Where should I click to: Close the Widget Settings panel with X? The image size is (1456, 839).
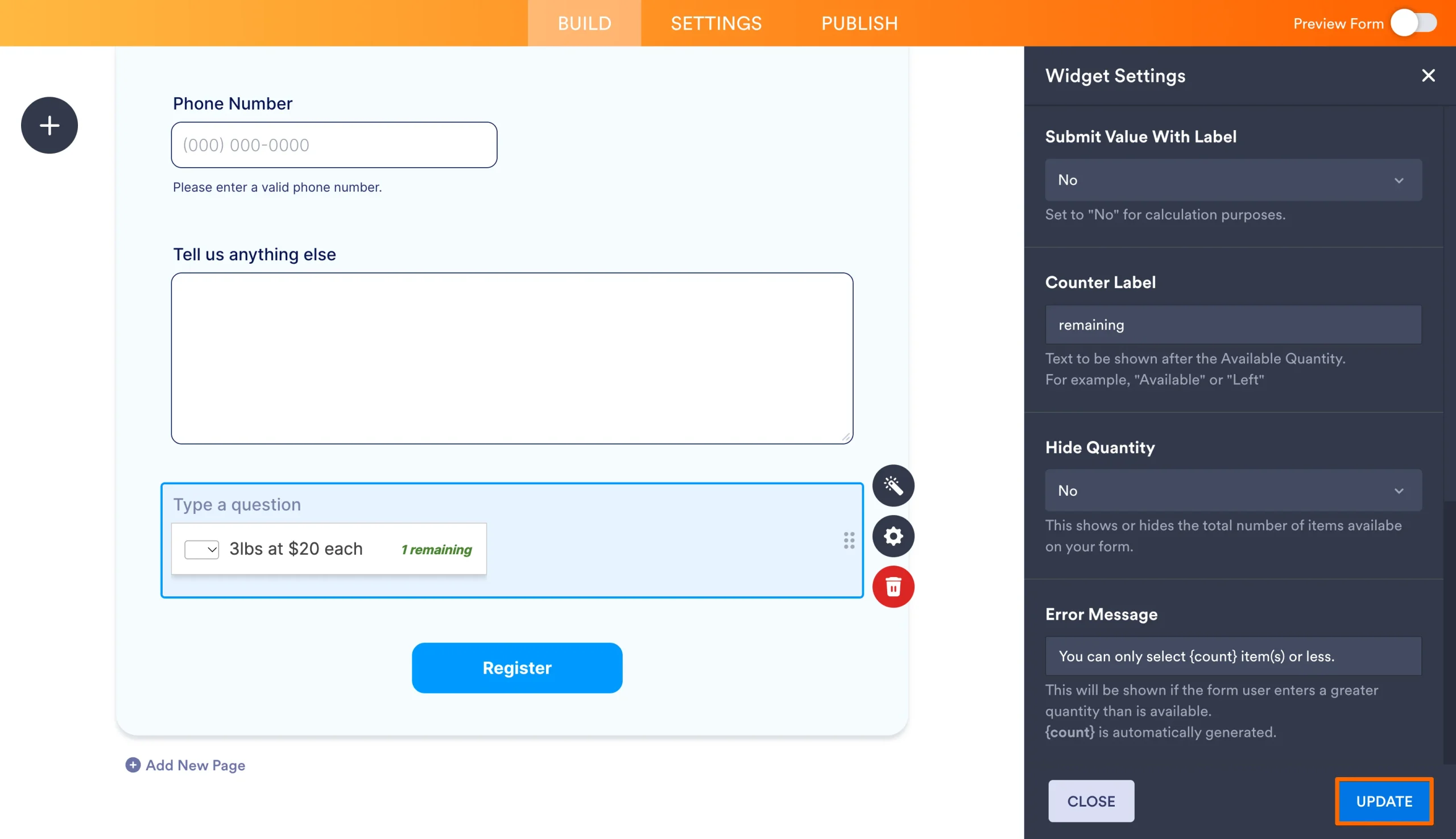(x=1428, y=76)
